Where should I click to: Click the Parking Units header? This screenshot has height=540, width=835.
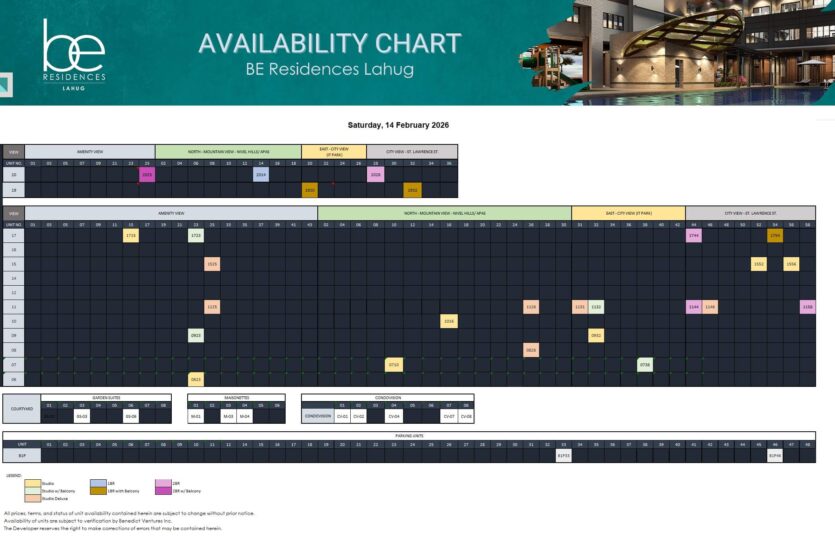(409, 436)
